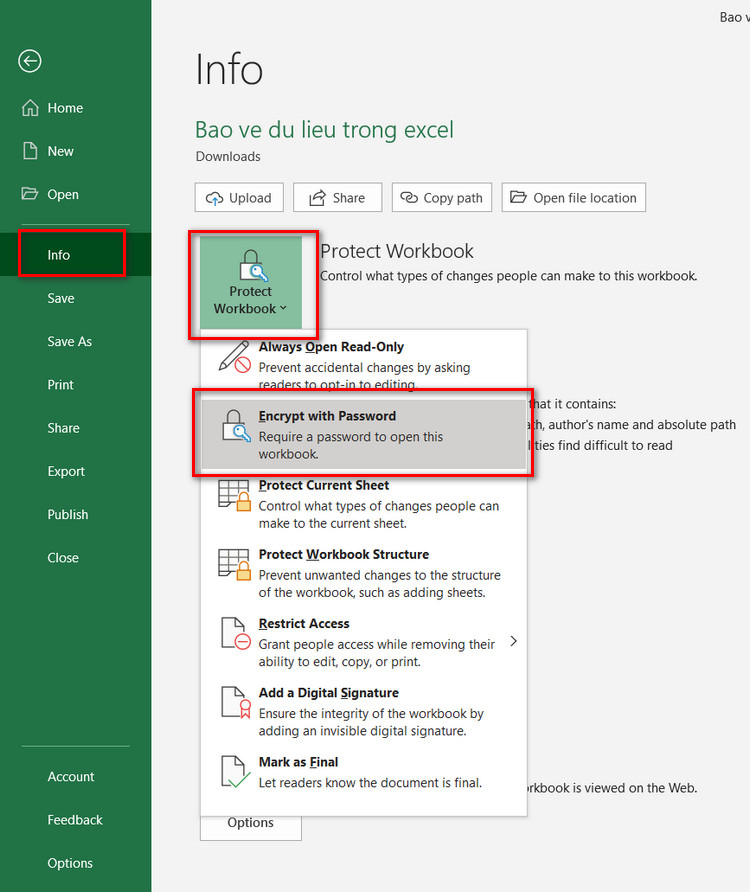Expand the Restrict Access submenu chevron
The height and width of the screenshot is (892, 750).
513,641
